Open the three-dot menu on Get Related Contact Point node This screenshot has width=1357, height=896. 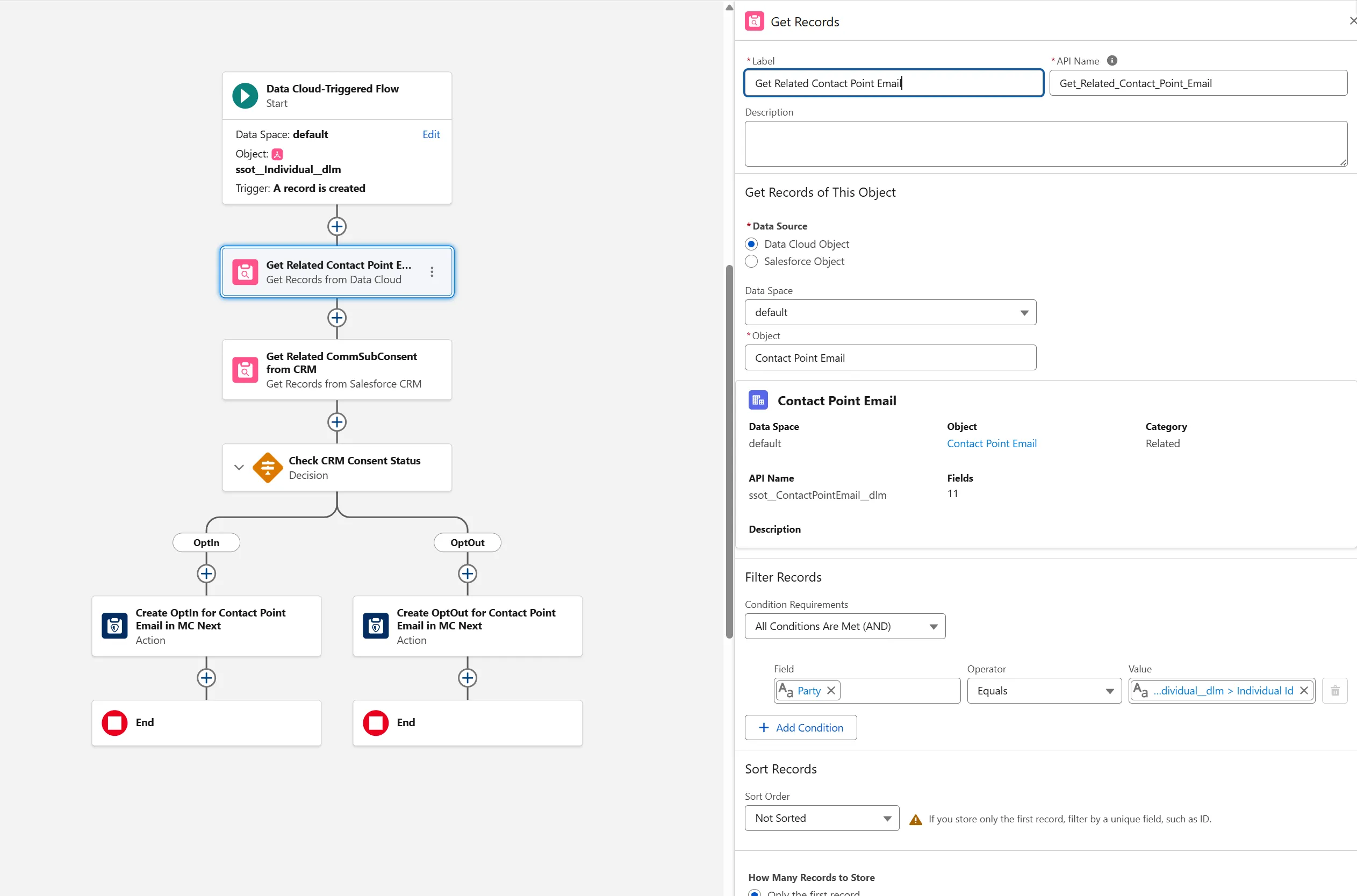point(432,272)
